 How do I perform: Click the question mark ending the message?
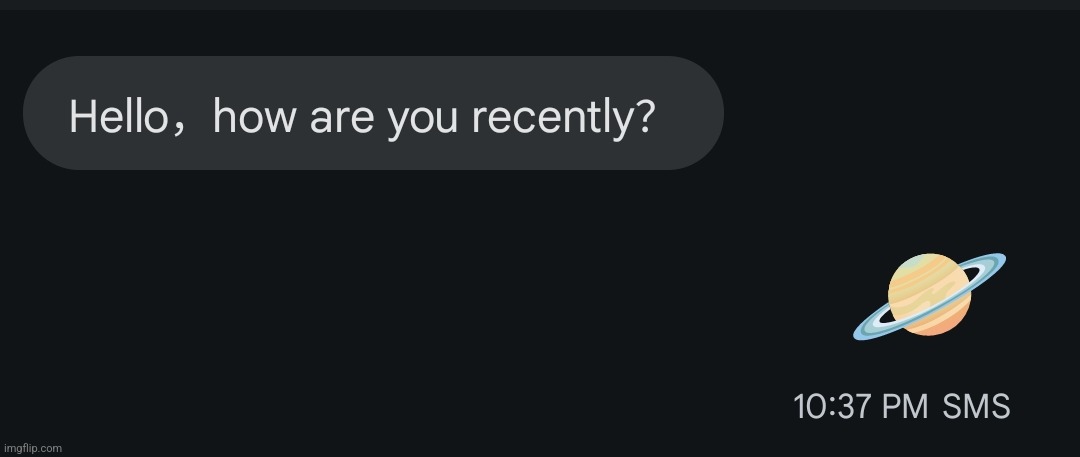pos(644,116)
